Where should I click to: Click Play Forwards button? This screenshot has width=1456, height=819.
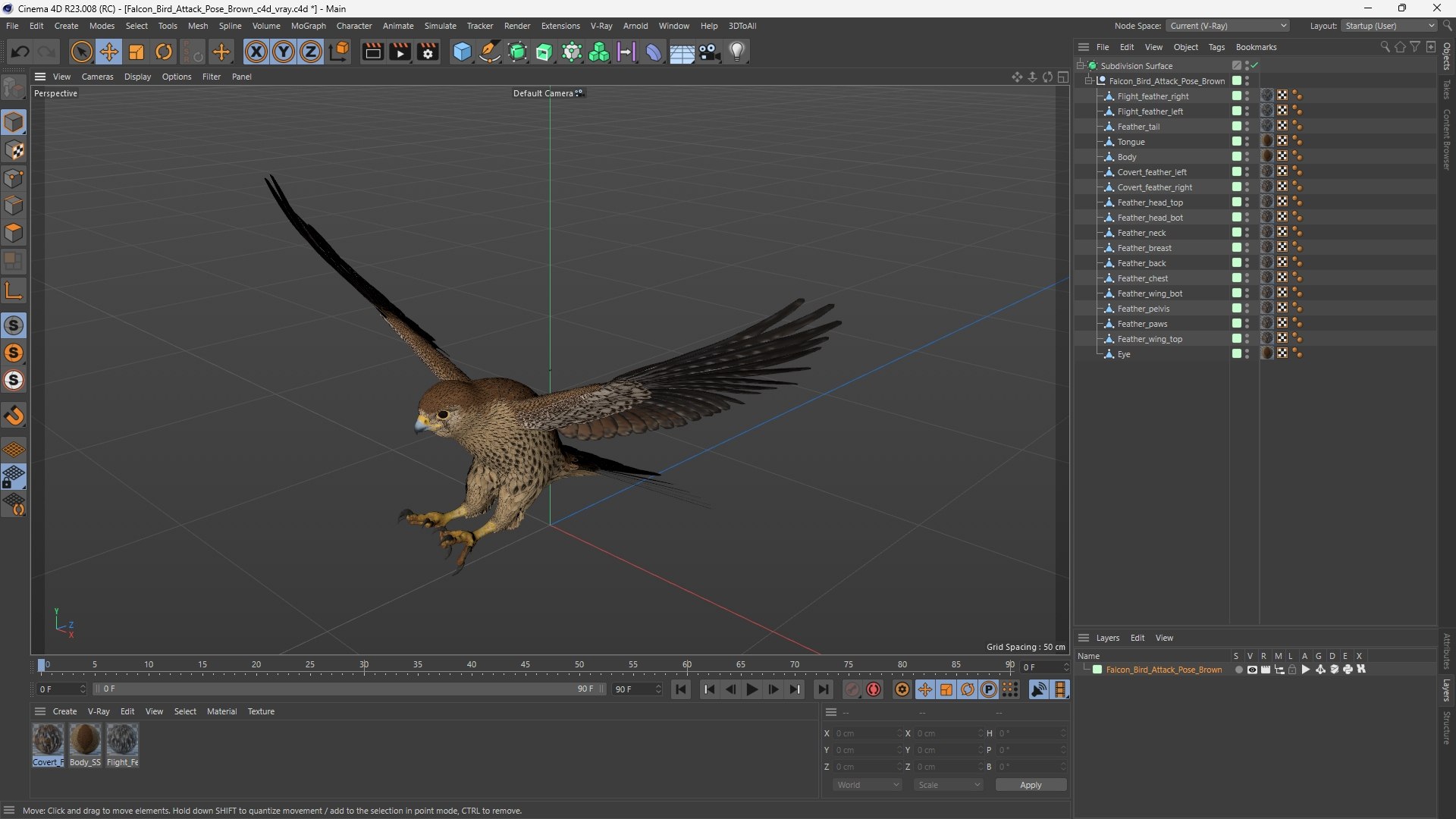click(752, 689)
